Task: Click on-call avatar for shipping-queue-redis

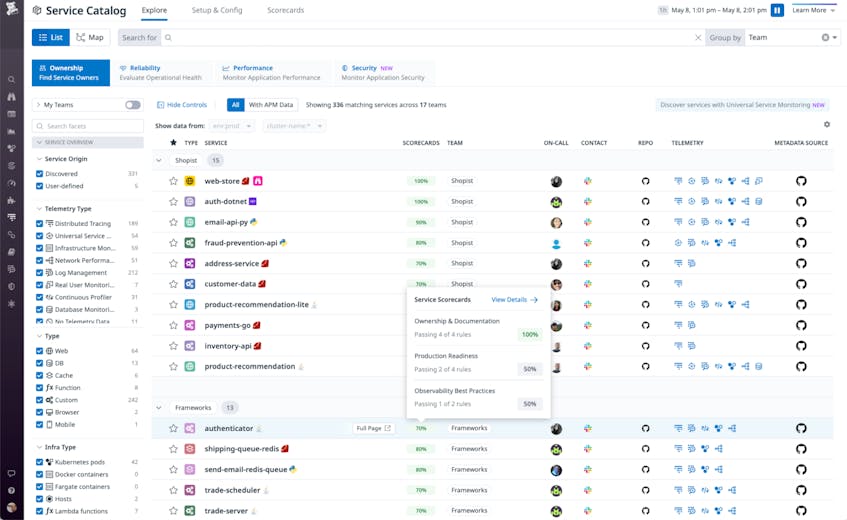Action: [x=556, y=449]
